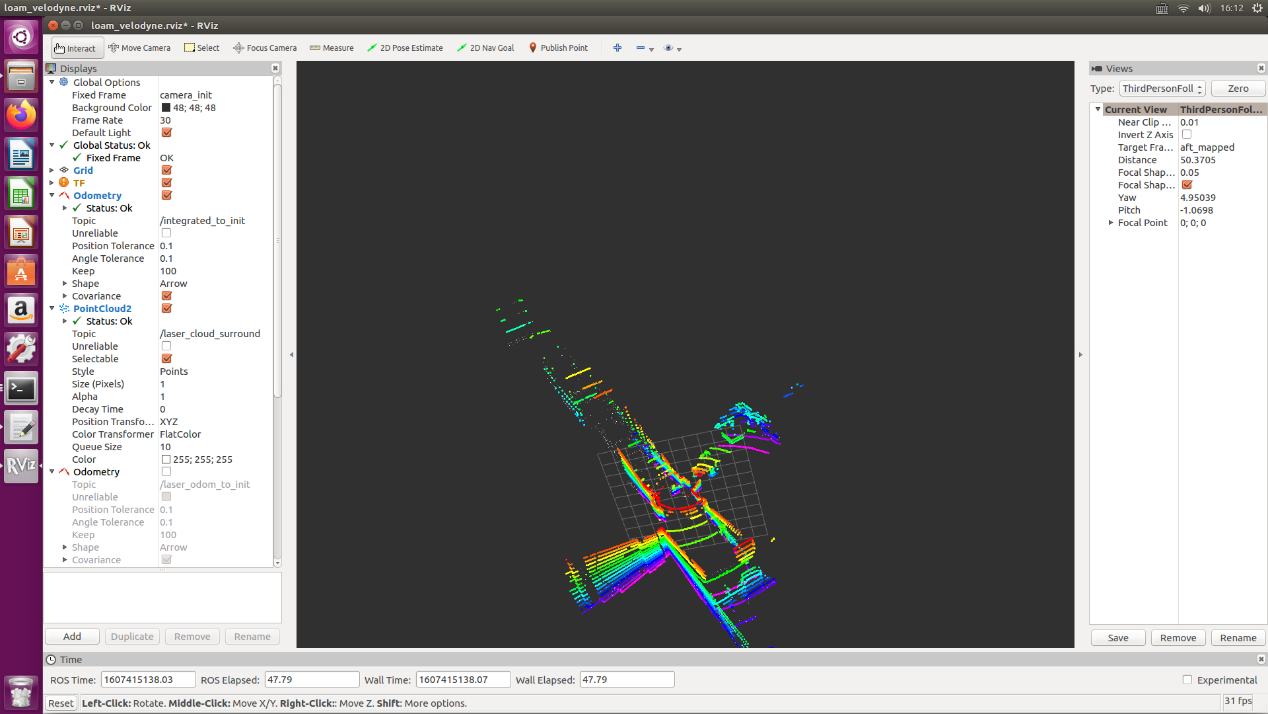The height and width of the screenshot is (714, 1268).
Task: Toggle PointCloud2 Selectable checkbox
Action: 166,359
